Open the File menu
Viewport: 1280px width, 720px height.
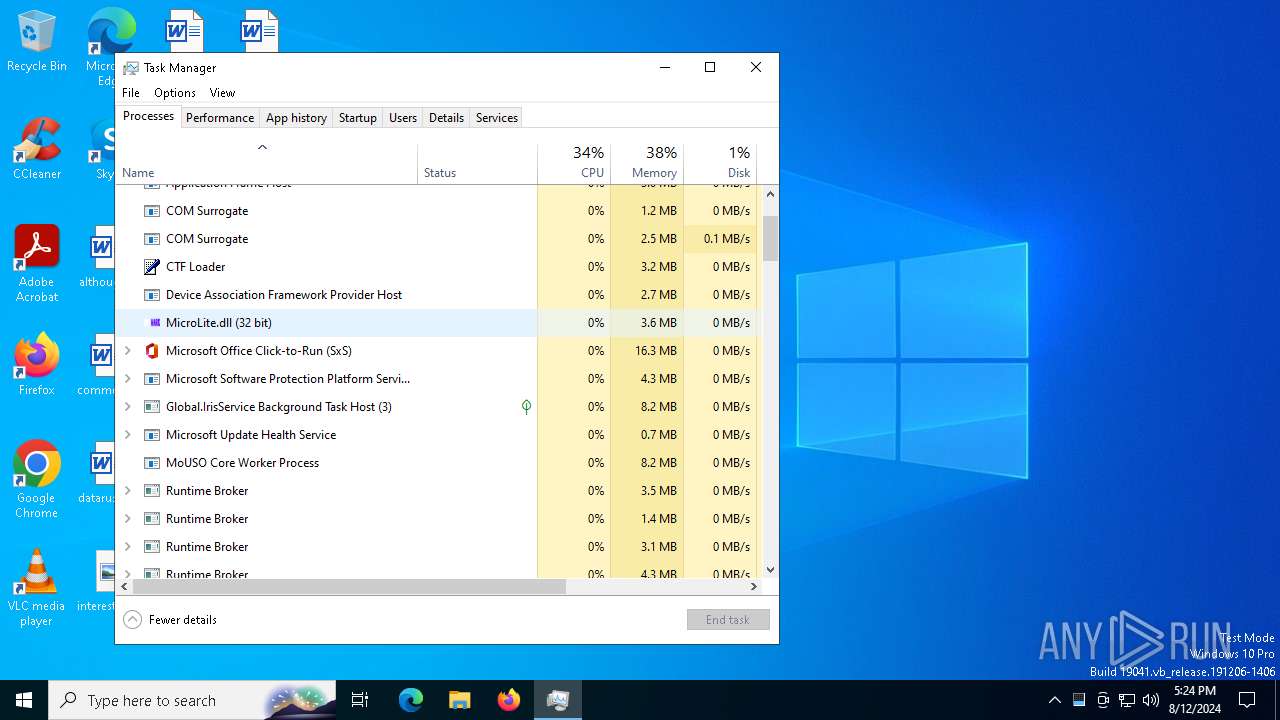[131, 93]
